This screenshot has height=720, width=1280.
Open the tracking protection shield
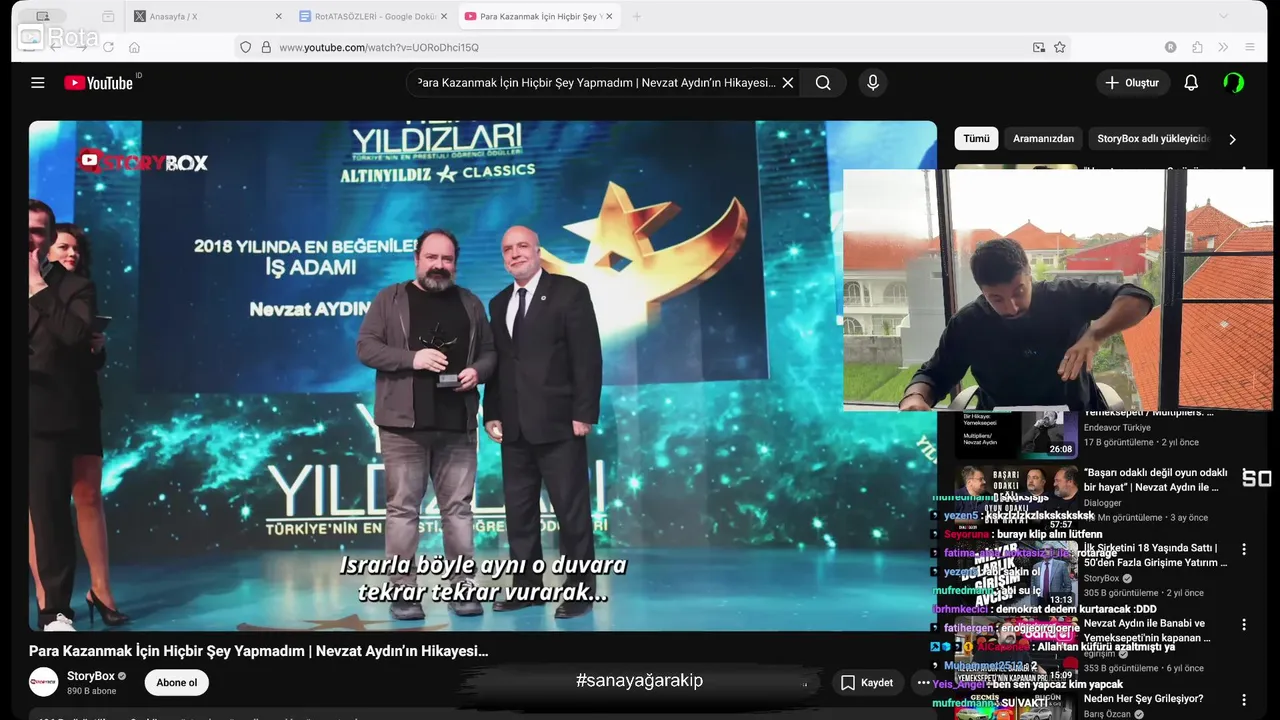pos(245,47)
